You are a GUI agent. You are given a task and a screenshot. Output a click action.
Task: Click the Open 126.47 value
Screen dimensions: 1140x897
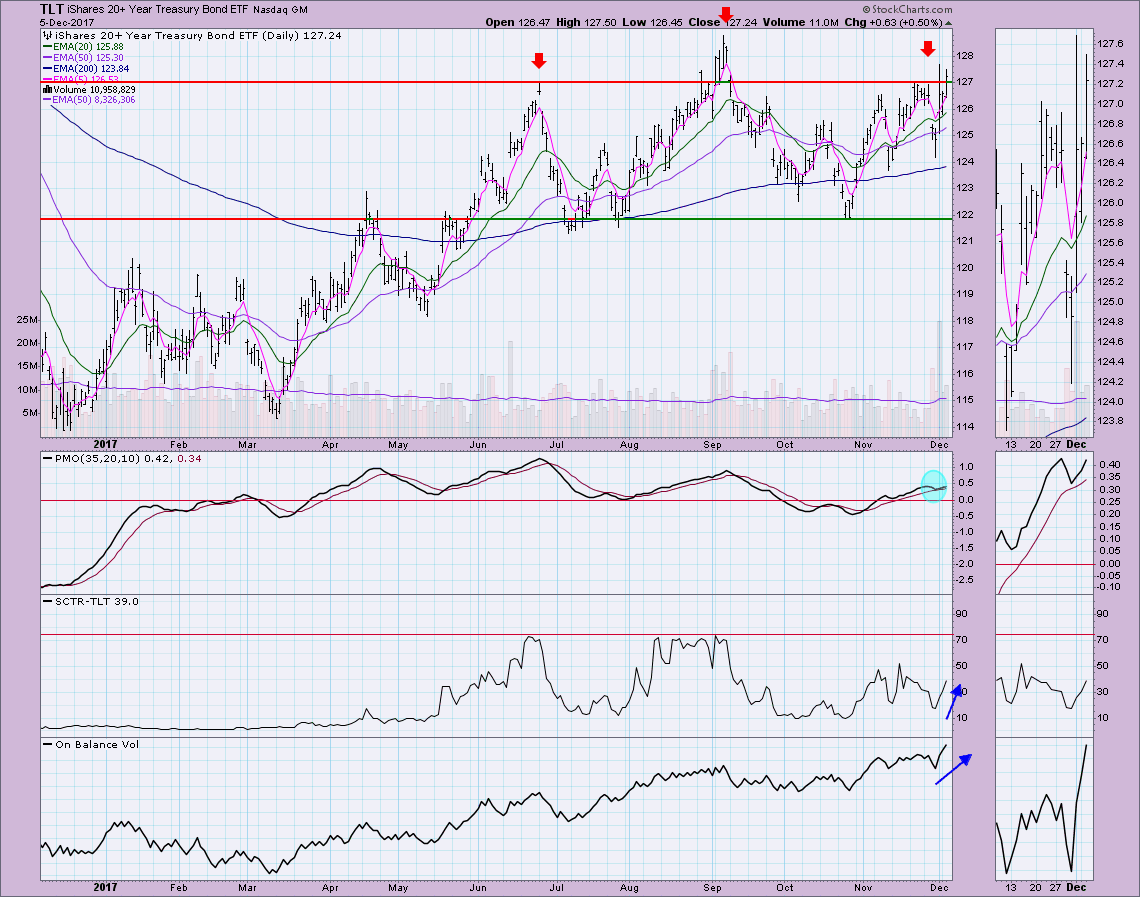point(518,23)
